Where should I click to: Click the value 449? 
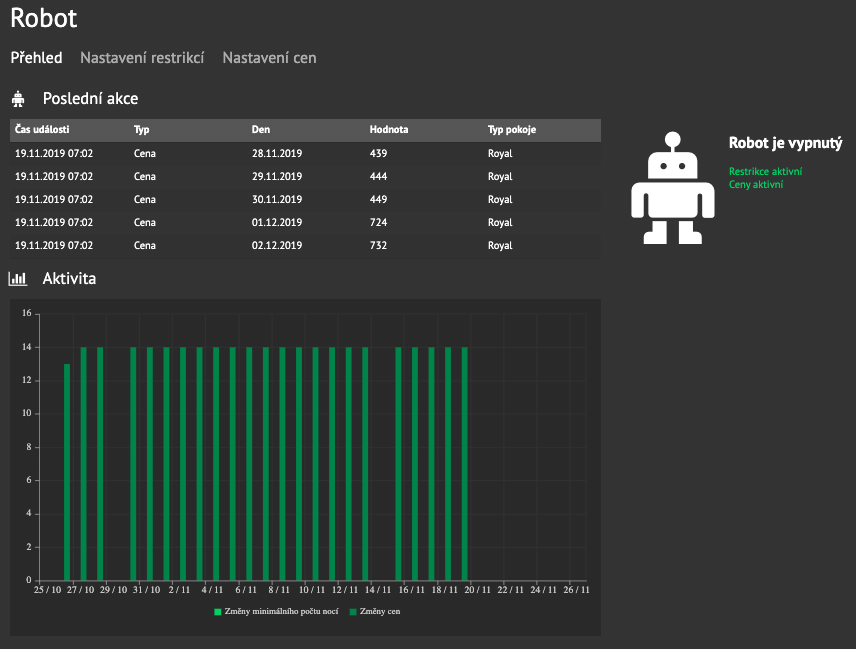click(x=378, y=199)
